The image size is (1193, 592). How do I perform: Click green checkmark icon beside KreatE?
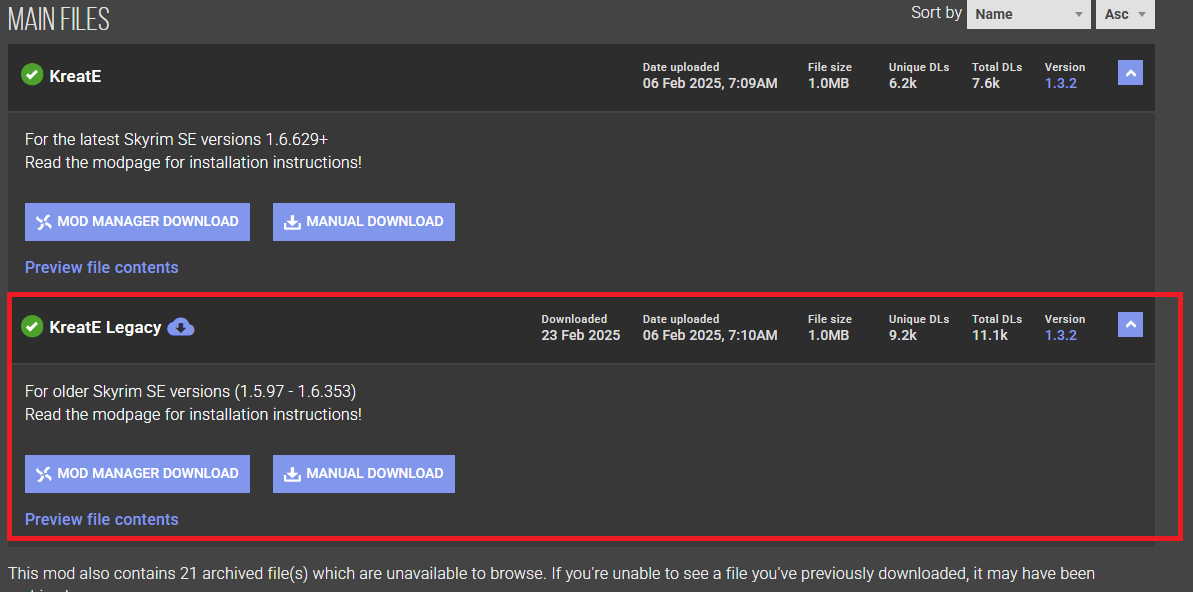pyautogui.click(x=32, y=75)
